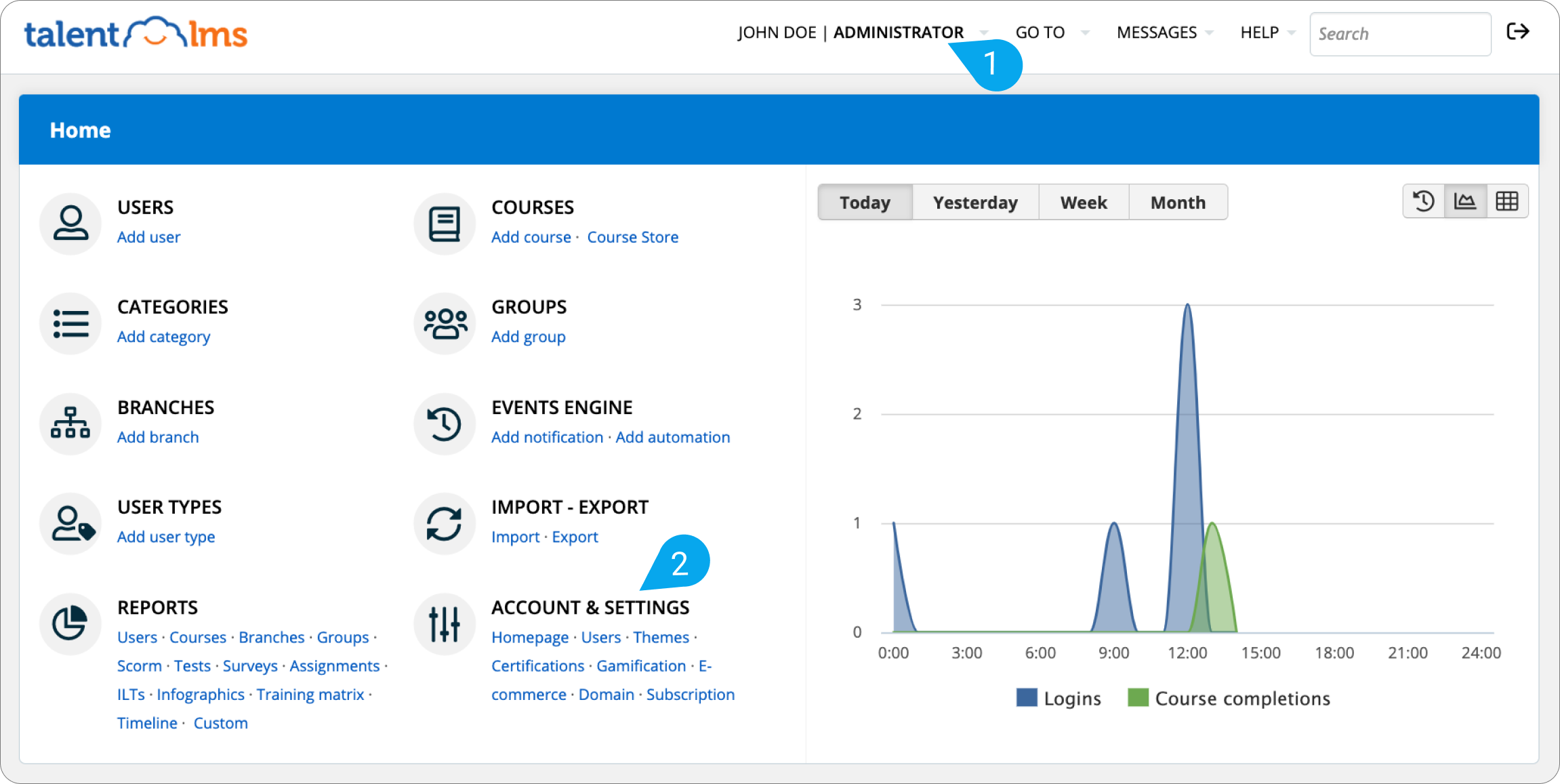Open Users link under Account & Settings

600,638
